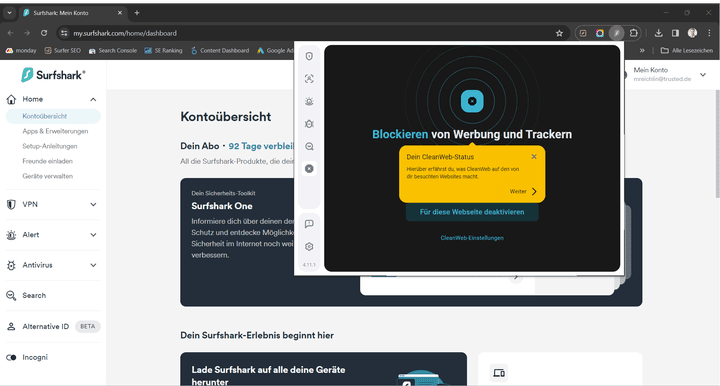Viewport: 720px width, 386px height.
Task: Click the Surfshark logo
Action: (53, 75)
